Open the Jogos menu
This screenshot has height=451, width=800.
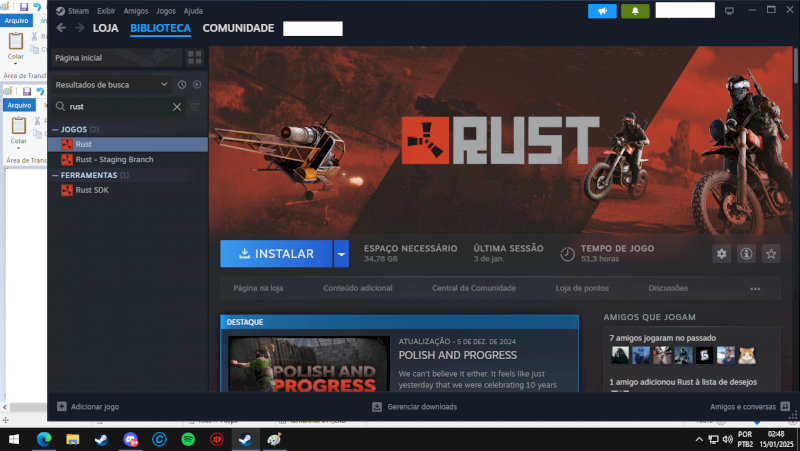[166, 11]
